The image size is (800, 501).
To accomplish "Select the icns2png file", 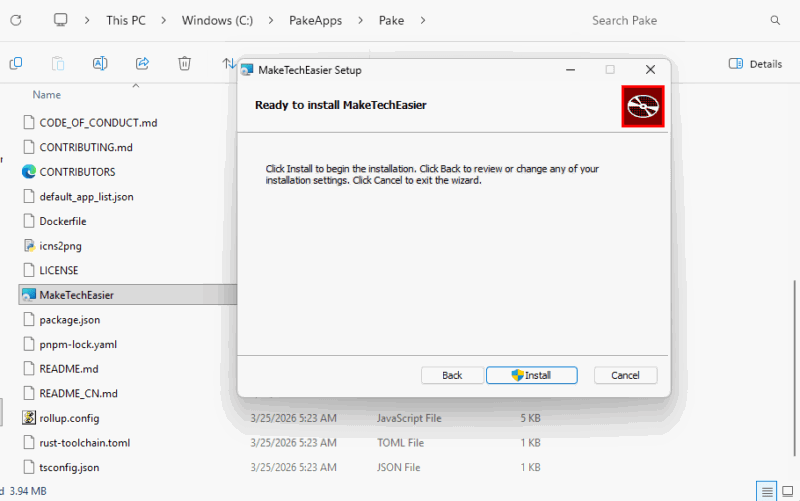I will click(x=61, y=246).
